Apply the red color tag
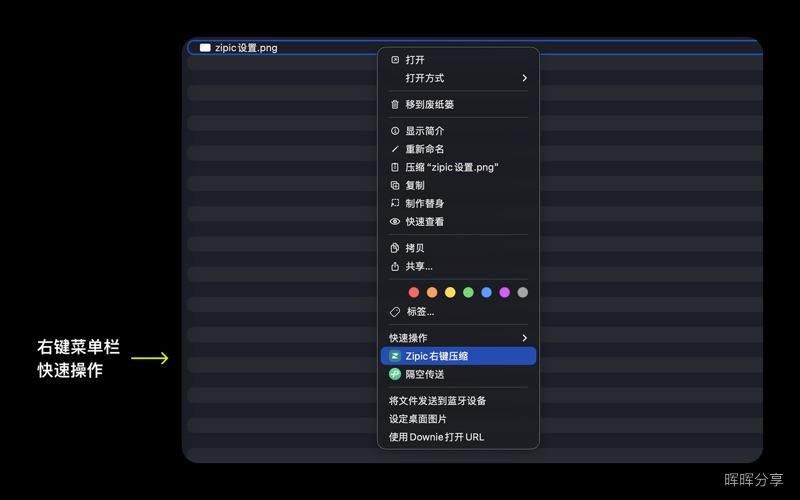Image resolution: width=800 pixels, height=500 pixels. [x=414, y=292]
